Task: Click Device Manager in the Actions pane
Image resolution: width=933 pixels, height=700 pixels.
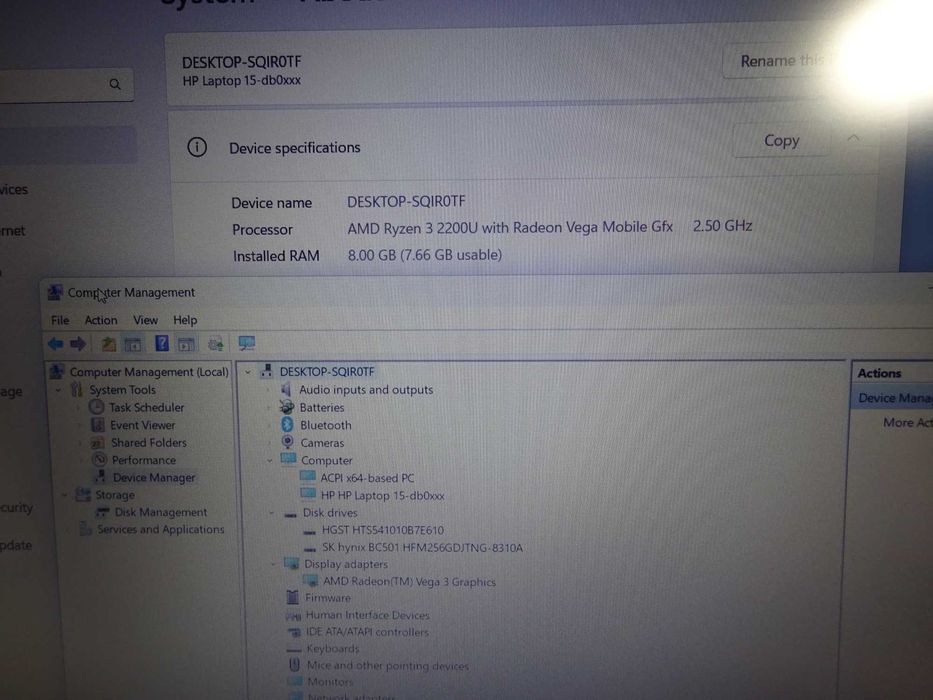Action: (895, 398)
